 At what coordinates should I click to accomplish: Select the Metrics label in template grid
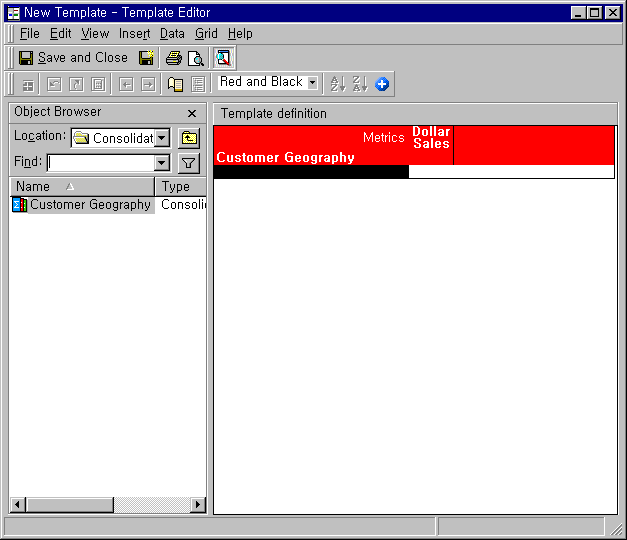click(383, 138)
